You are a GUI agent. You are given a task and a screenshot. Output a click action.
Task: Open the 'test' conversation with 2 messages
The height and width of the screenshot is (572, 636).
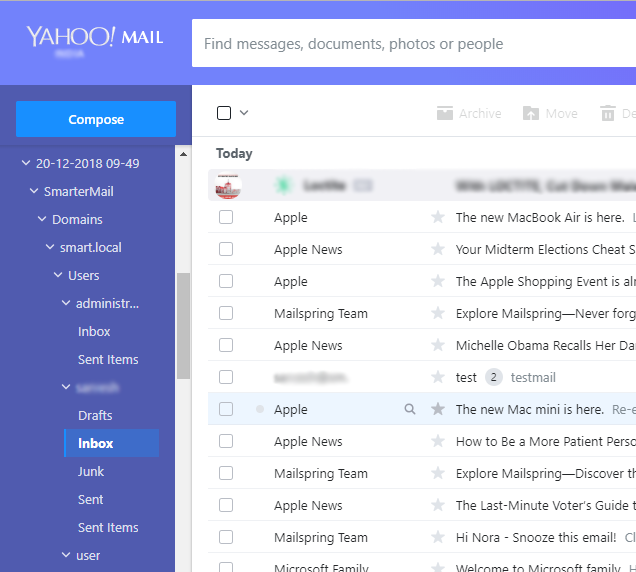pos(466,378)
